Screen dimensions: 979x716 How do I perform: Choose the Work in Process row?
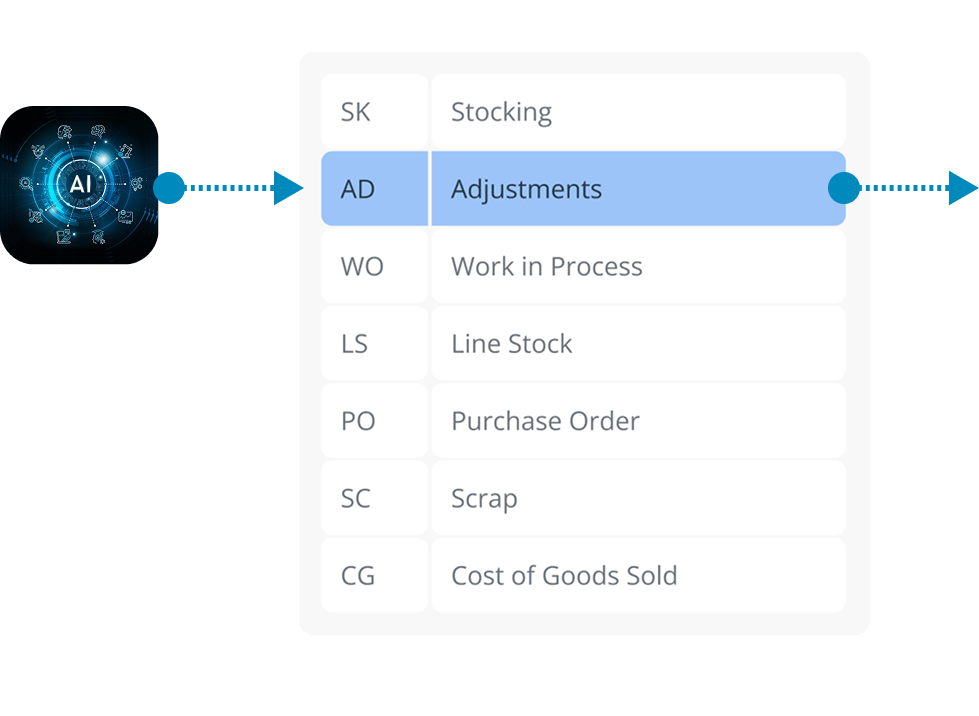(x=546, y=266)
